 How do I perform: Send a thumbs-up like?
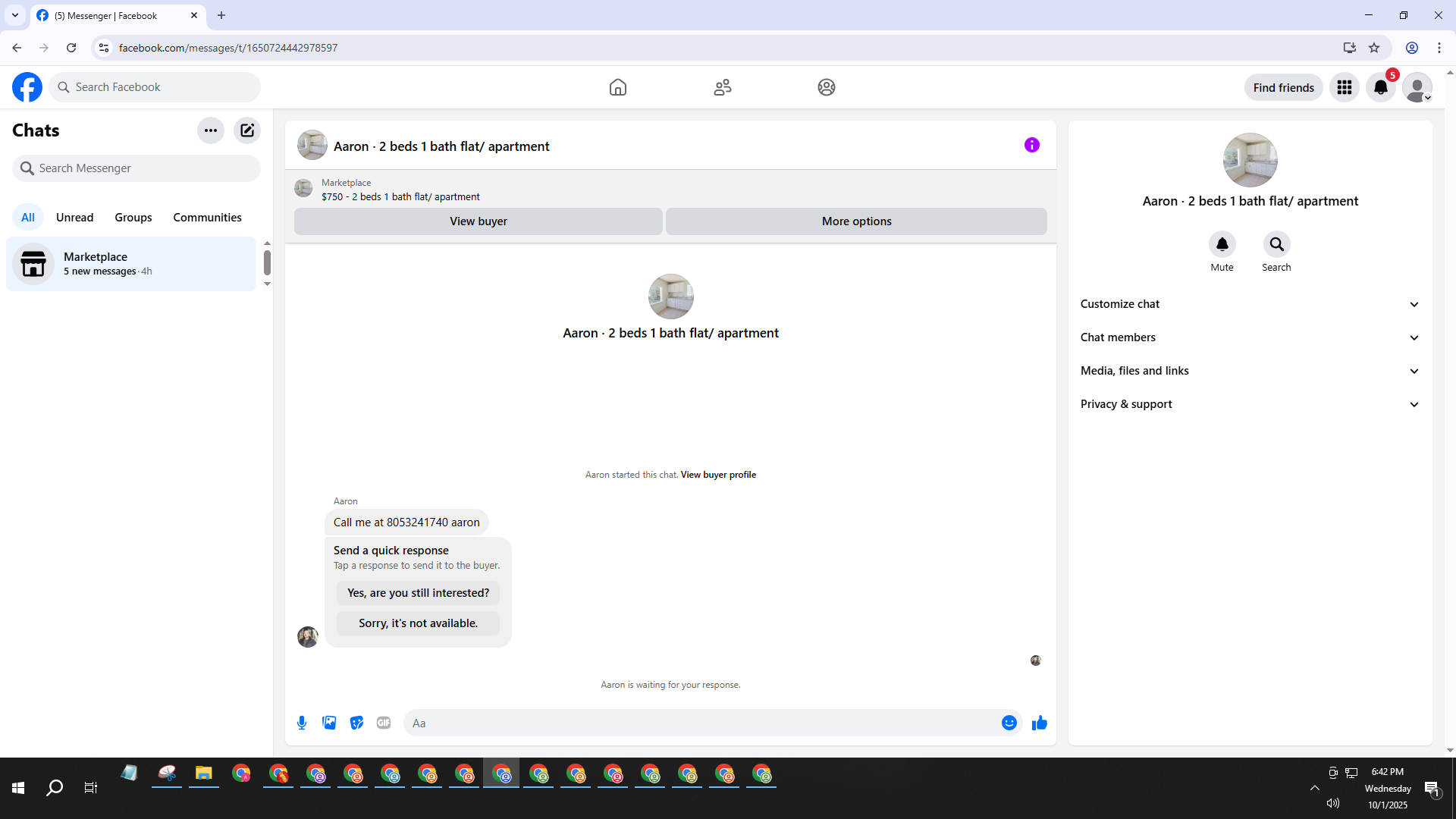1040,723
